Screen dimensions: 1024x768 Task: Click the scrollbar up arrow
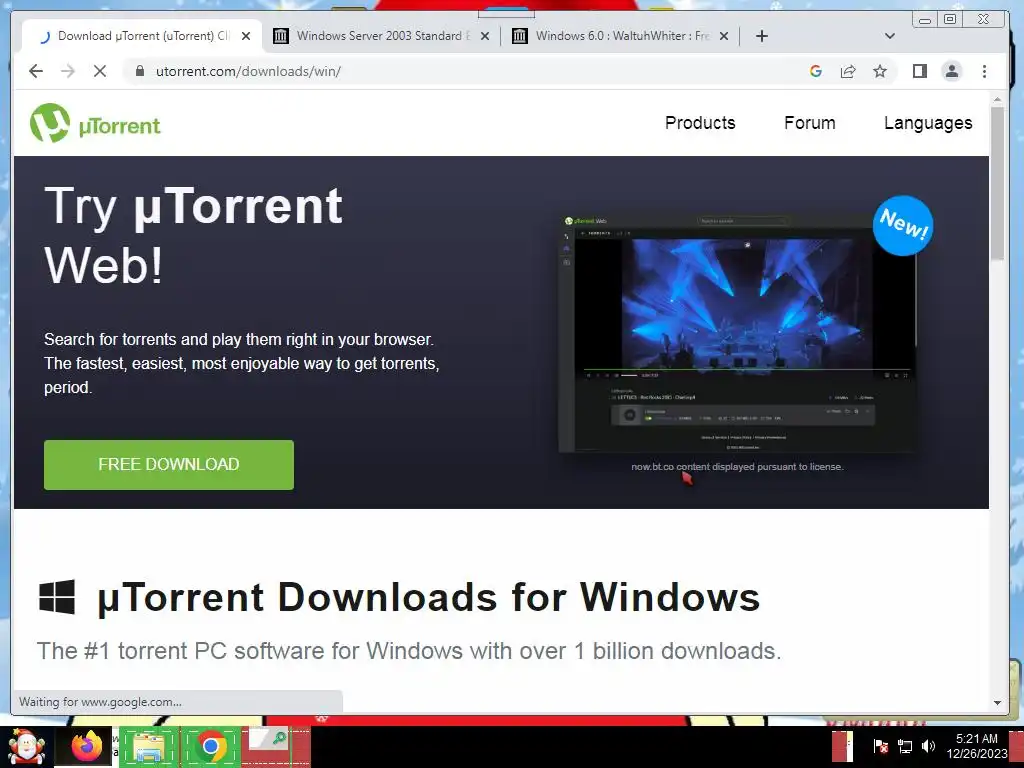(x=997, y=99)
